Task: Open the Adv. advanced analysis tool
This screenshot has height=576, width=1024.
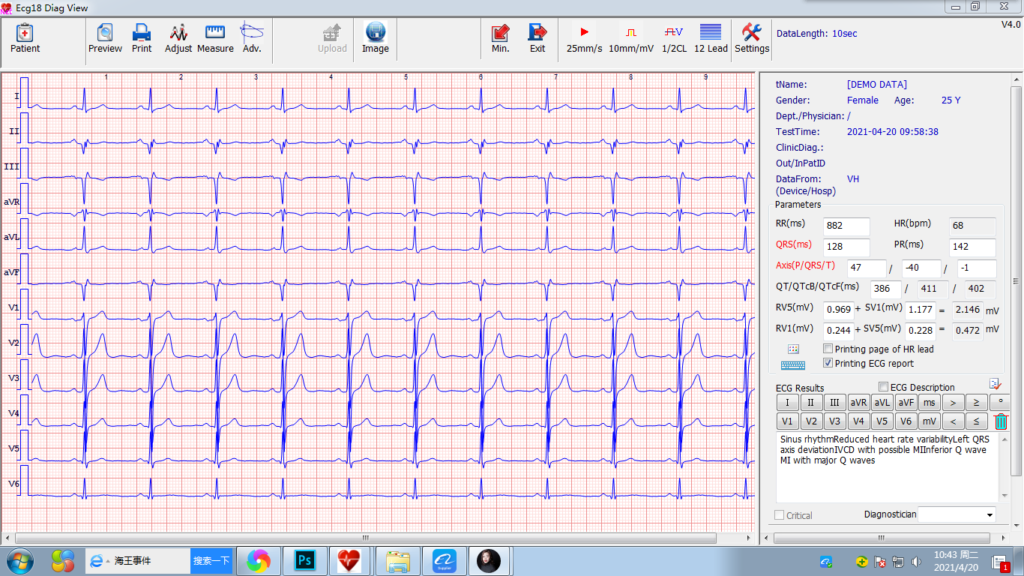Action: (252, 39)
